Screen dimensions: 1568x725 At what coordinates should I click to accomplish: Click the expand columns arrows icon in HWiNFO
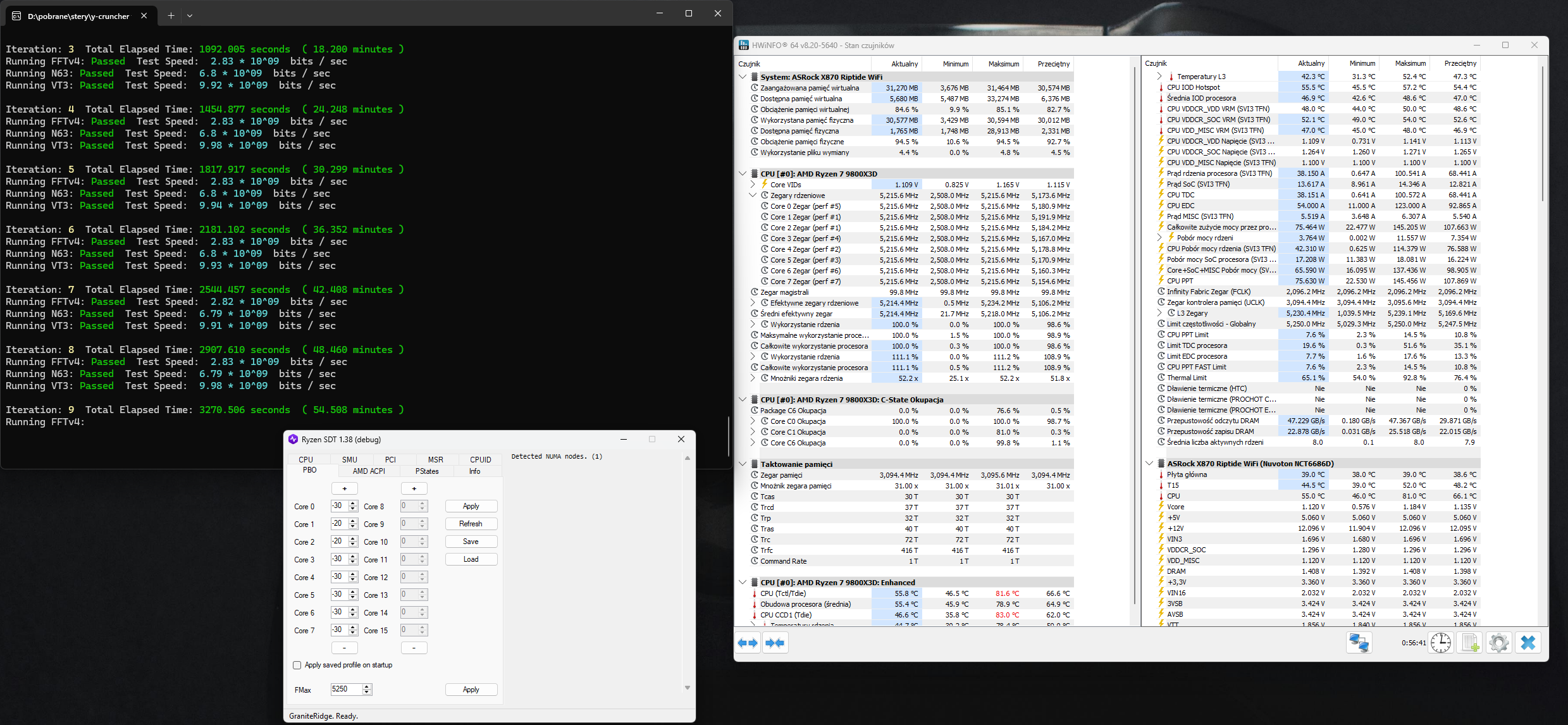[748, 643]
